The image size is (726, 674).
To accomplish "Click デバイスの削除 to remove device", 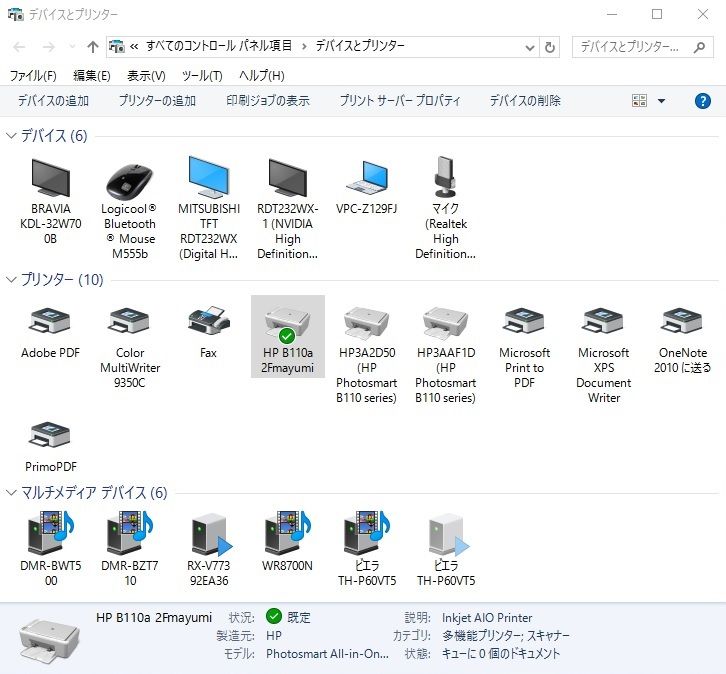I will pyautogui.click(x=525, y=100).
